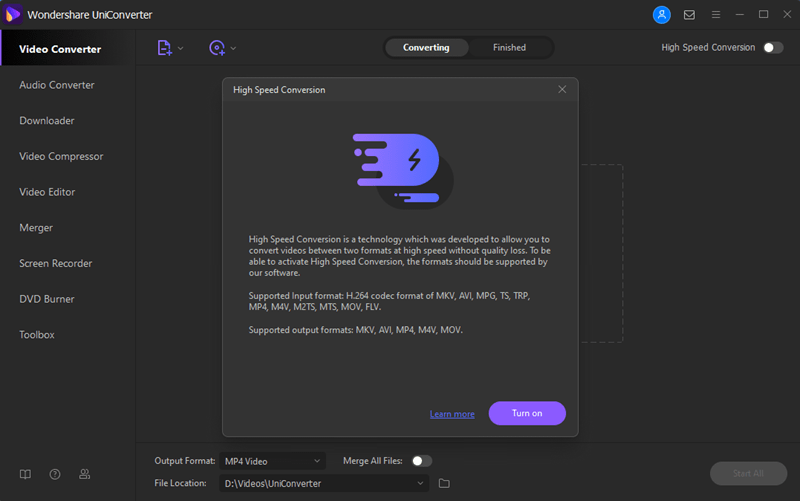
Task: Open the File Location path dropdown
Action: pyautogui.click(x=324, y=483)
